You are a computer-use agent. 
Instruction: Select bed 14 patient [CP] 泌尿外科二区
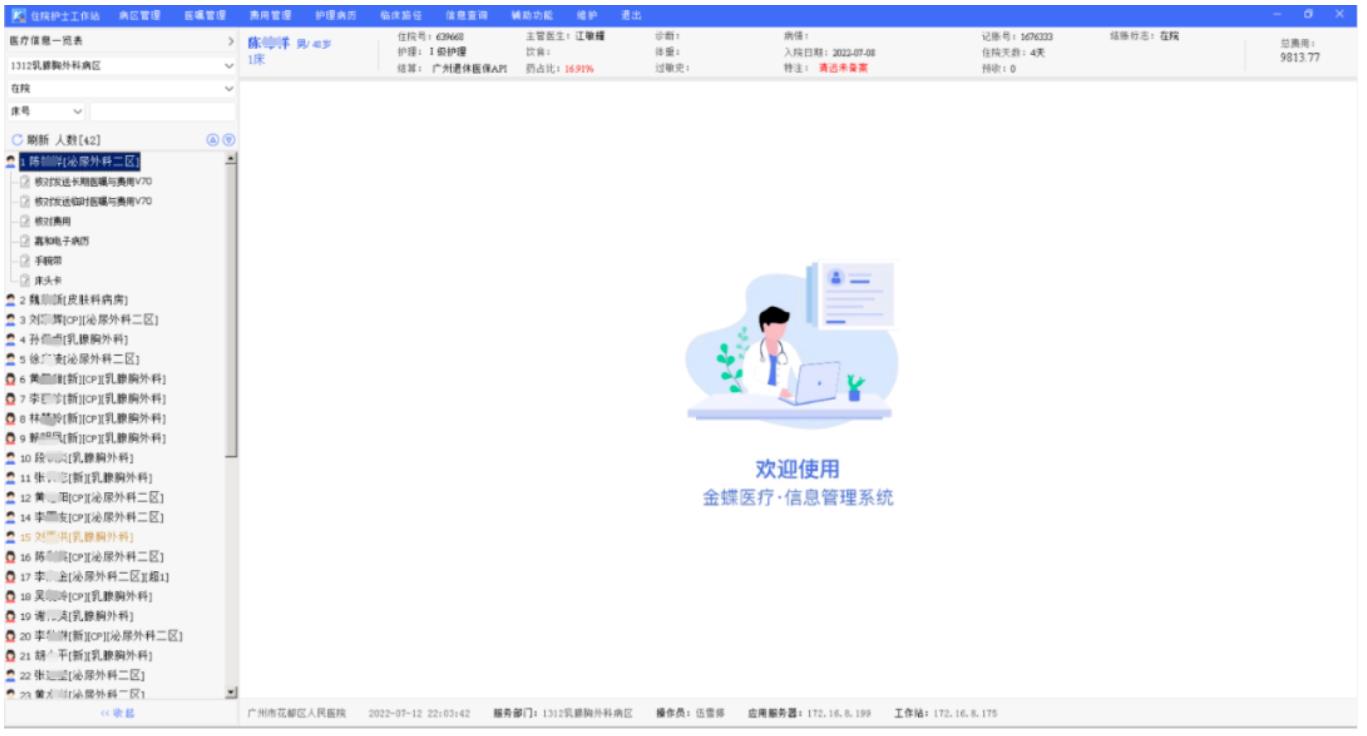tap(91, 517)
